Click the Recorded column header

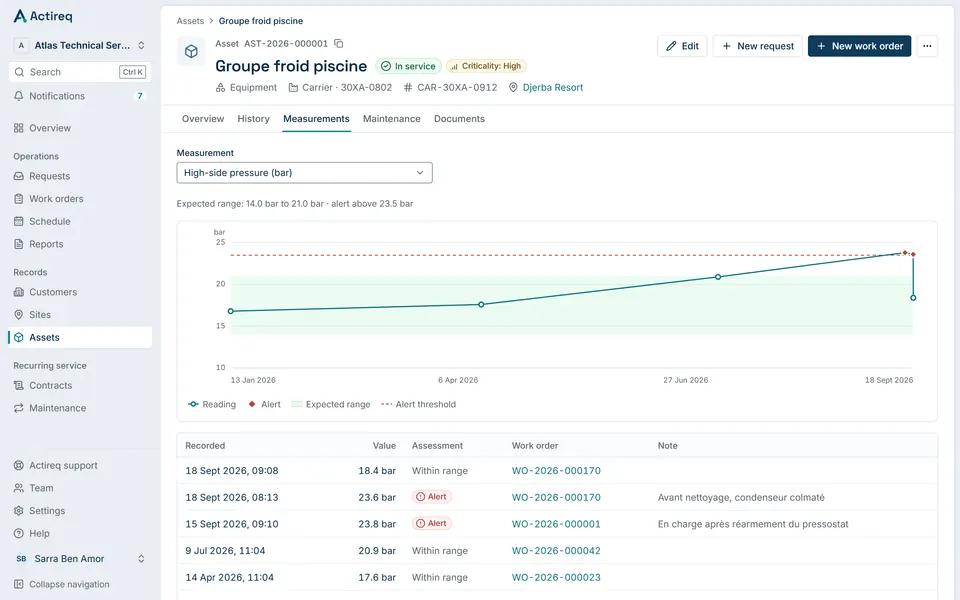pos(205,446)
